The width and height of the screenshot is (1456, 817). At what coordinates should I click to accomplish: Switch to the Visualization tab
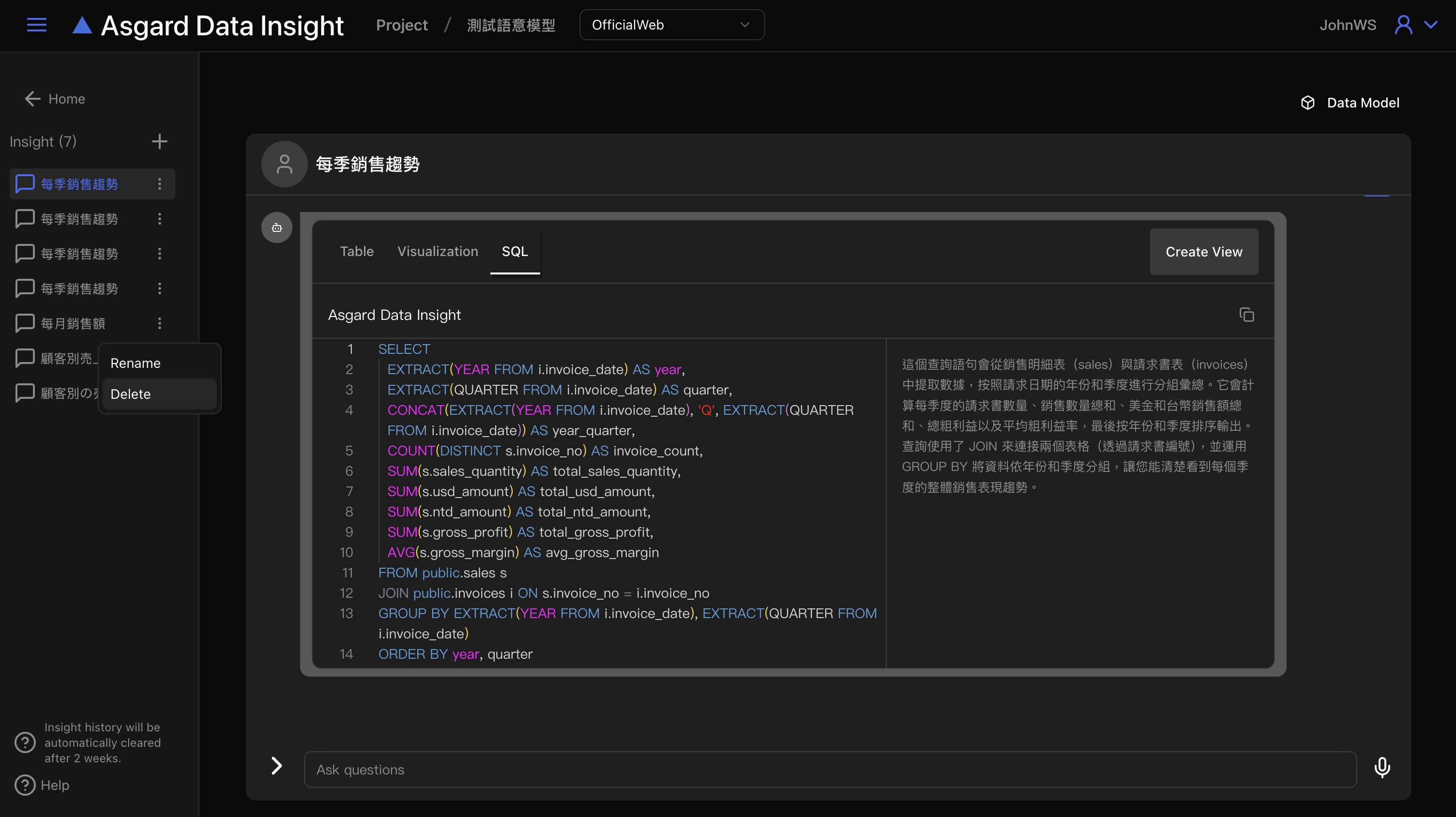438,251
